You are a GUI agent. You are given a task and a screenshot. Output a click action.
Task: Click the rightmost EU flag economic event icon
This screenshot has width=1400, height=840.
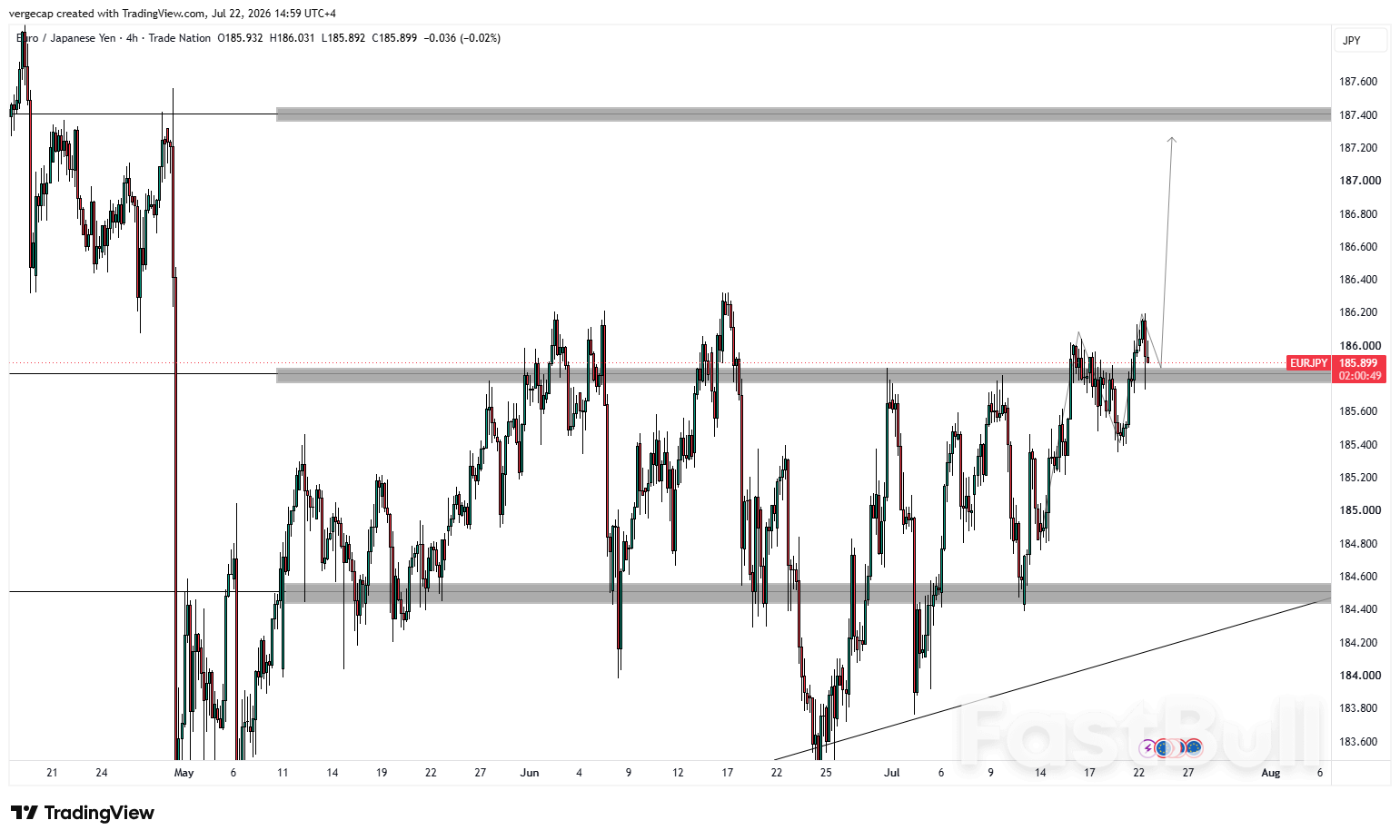[x=1194, y=747]
